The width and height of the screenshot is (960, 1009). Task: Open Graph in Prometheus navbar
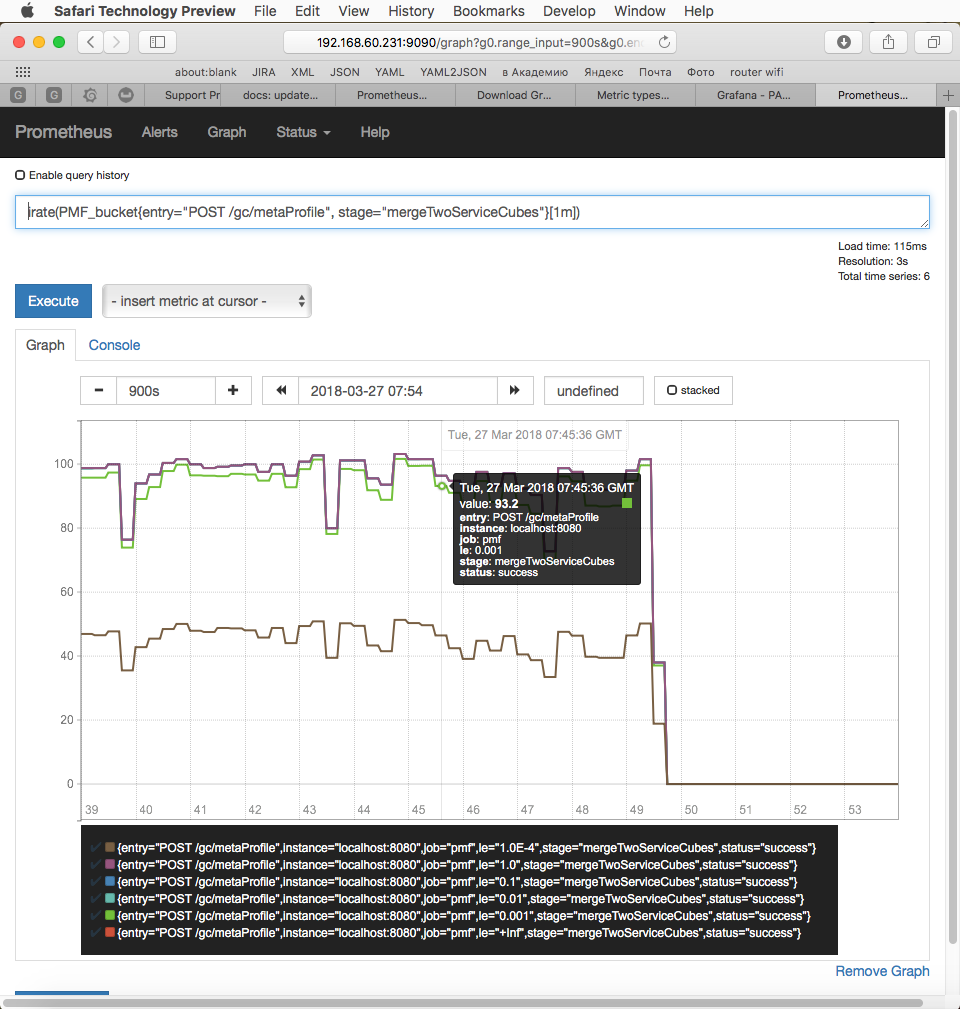point(226,132)
